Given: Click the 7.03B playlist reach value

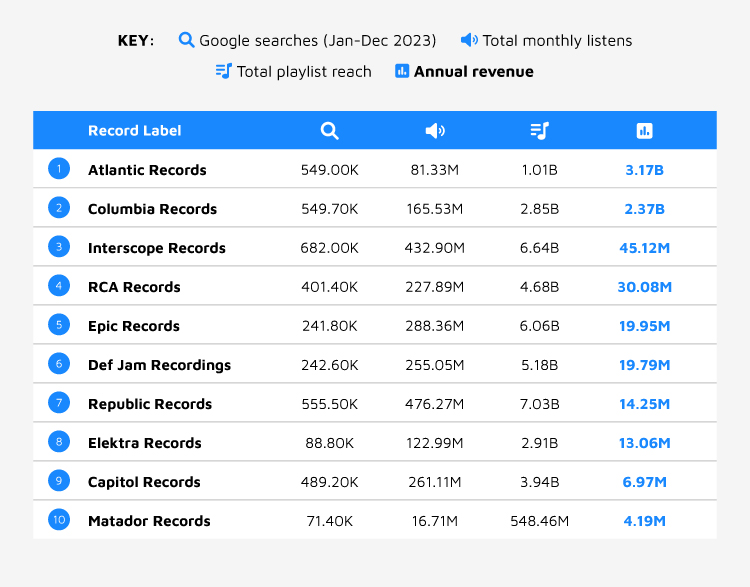Looking at the screenshot, I should pyautogui.click(x=540, y=404).
